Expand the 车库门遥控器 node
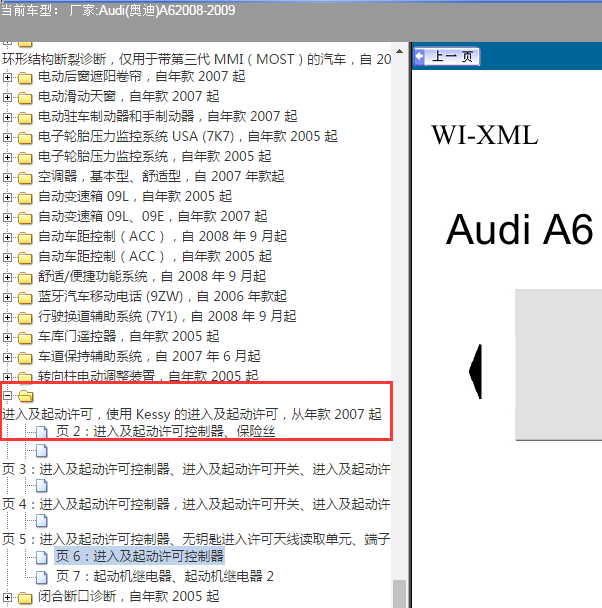602x608 pixels. pyautogui.click(x=7, y=337)
